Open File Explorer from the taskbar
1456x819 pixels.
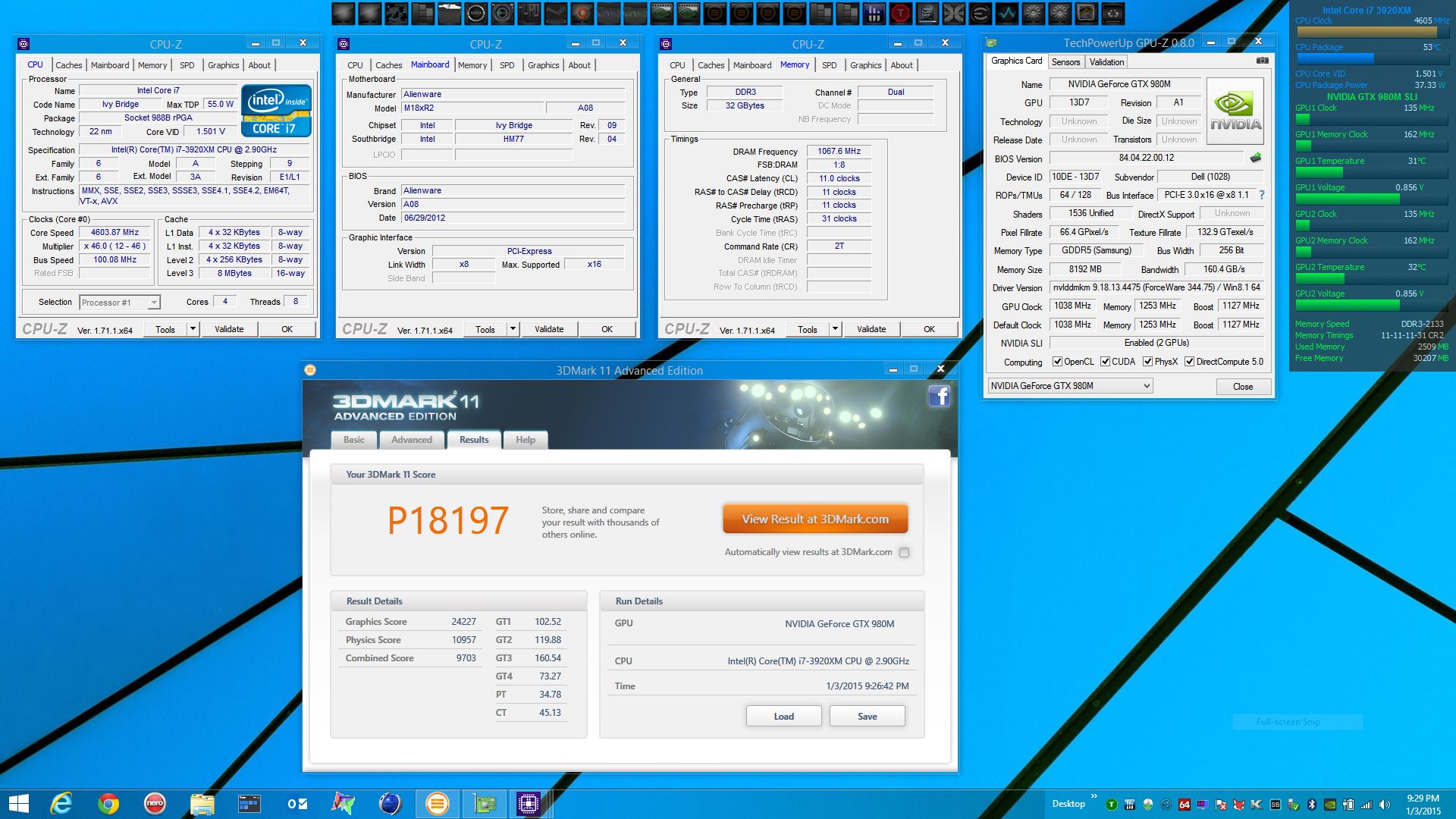tap(202, 804)
